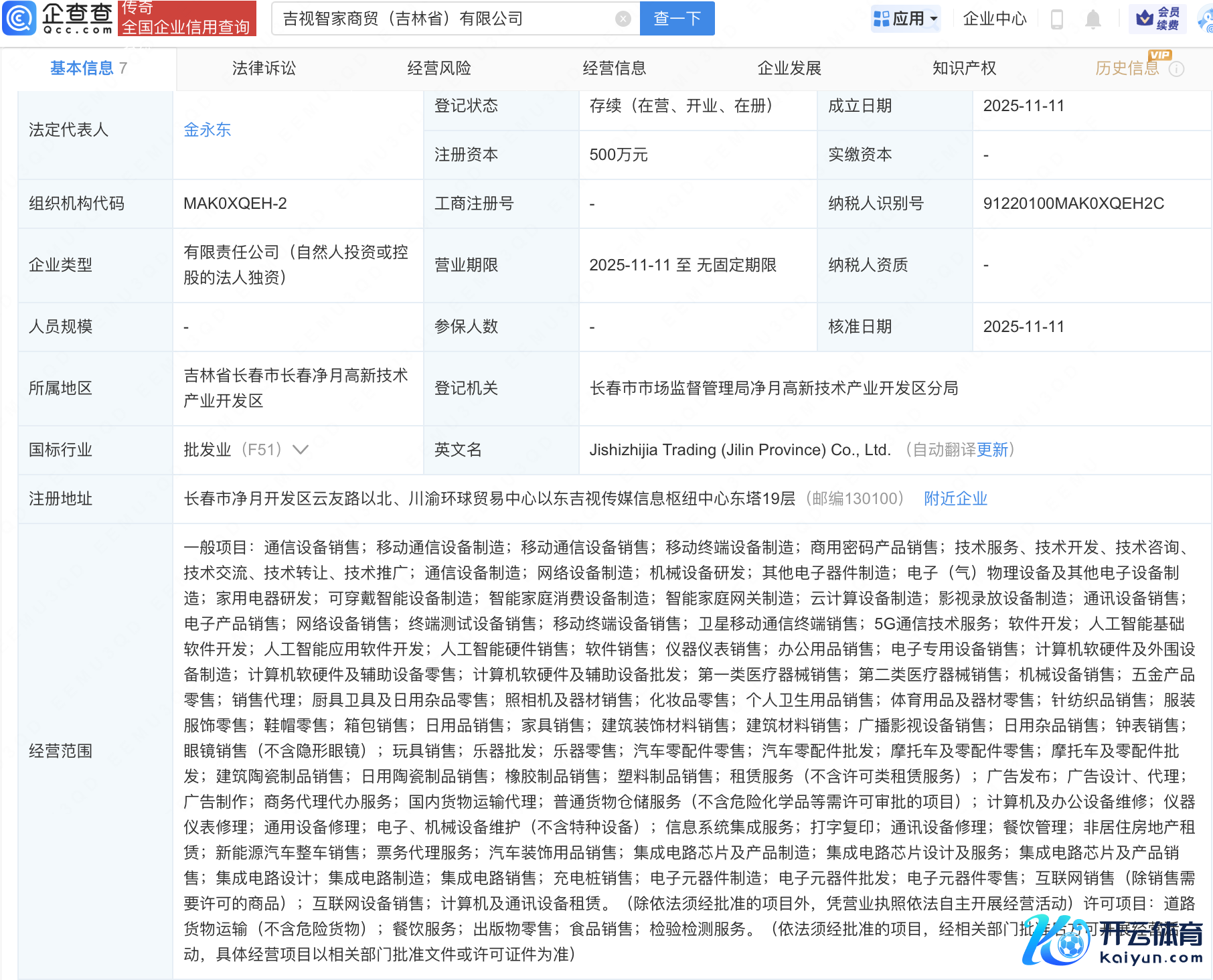The height and width of the screenshot is (980, 1213).
Task: Open the mobile phone app icon
Action: pyautogui.click(x=1057, y=19)
